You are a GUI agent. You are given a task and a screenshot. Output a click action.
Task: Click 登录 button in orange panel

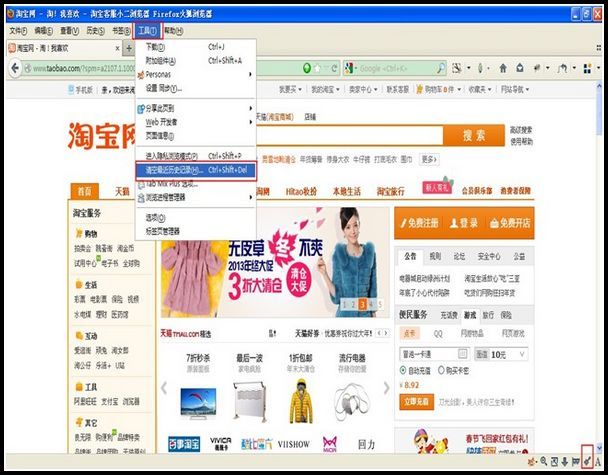click(x=463, y=223)
